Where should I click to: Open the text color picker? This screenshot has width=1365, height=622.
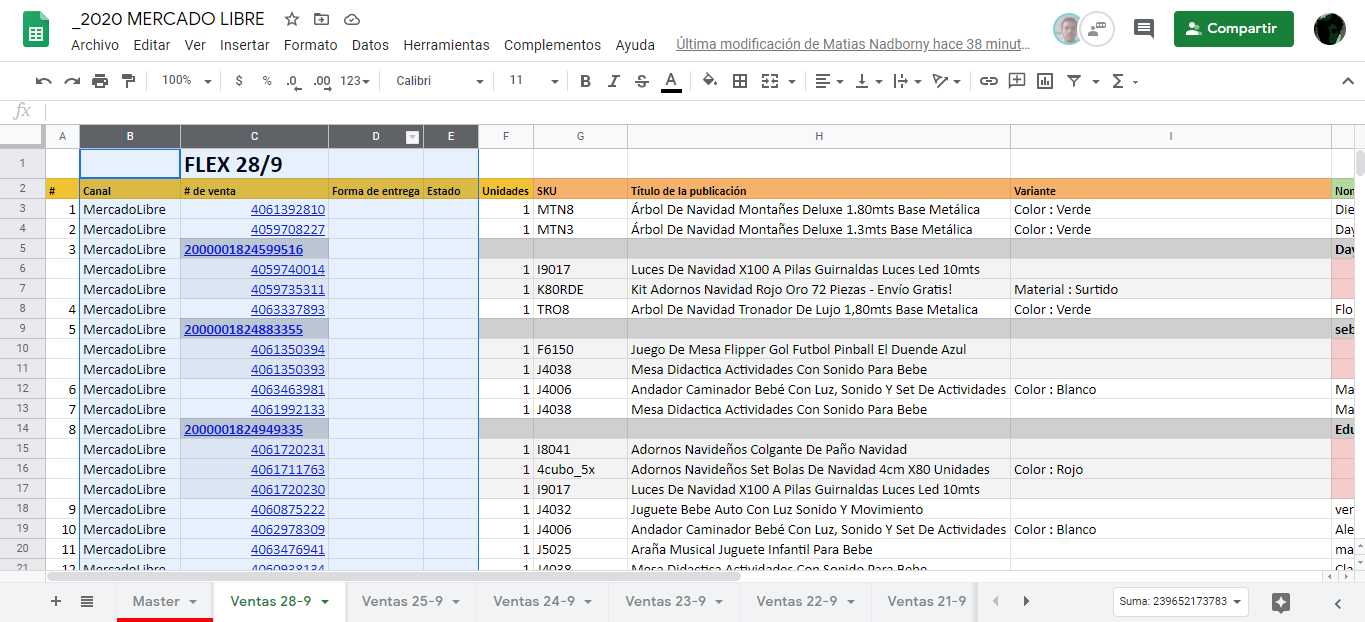pos(671,81)
